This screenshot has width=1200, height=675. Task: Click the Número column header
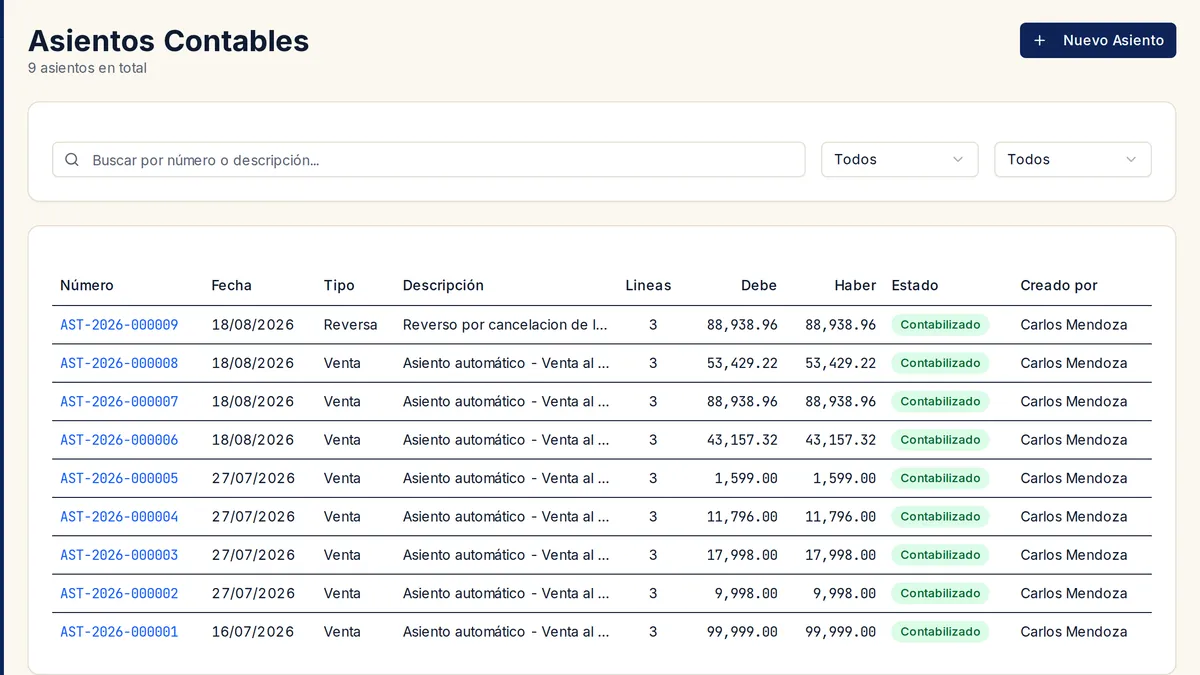(x=87, y=286)
